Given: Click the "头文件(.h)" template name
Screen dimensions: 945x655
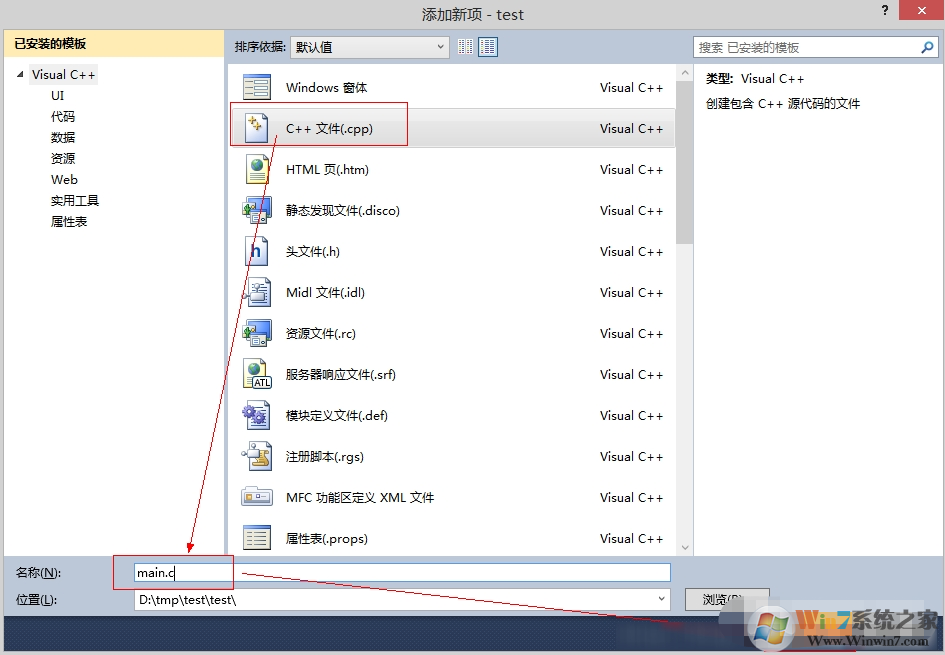Looking at the screenshot, I should 313,251.
